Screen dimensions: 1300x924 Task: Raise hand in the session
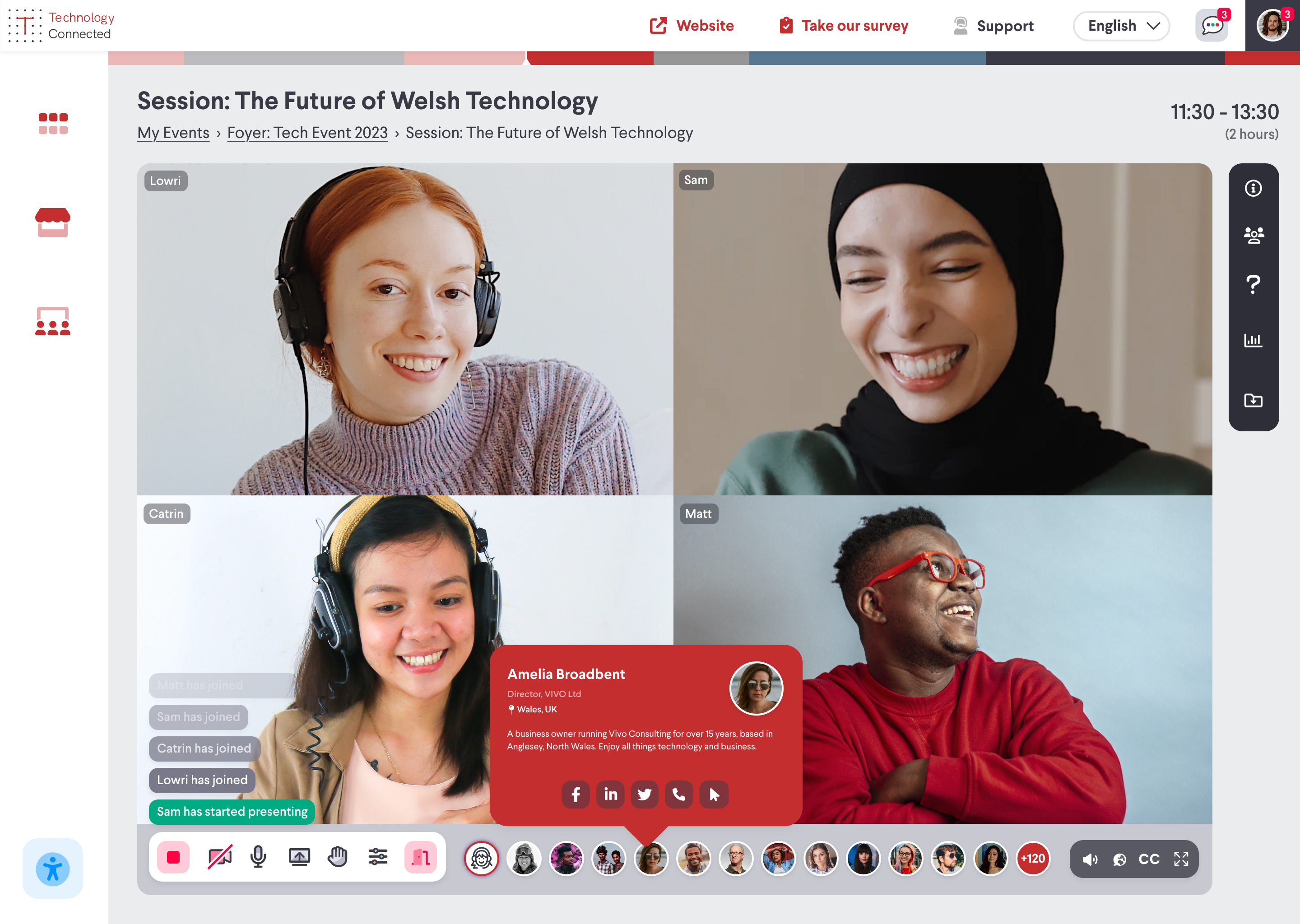click(x=338, y=857)
